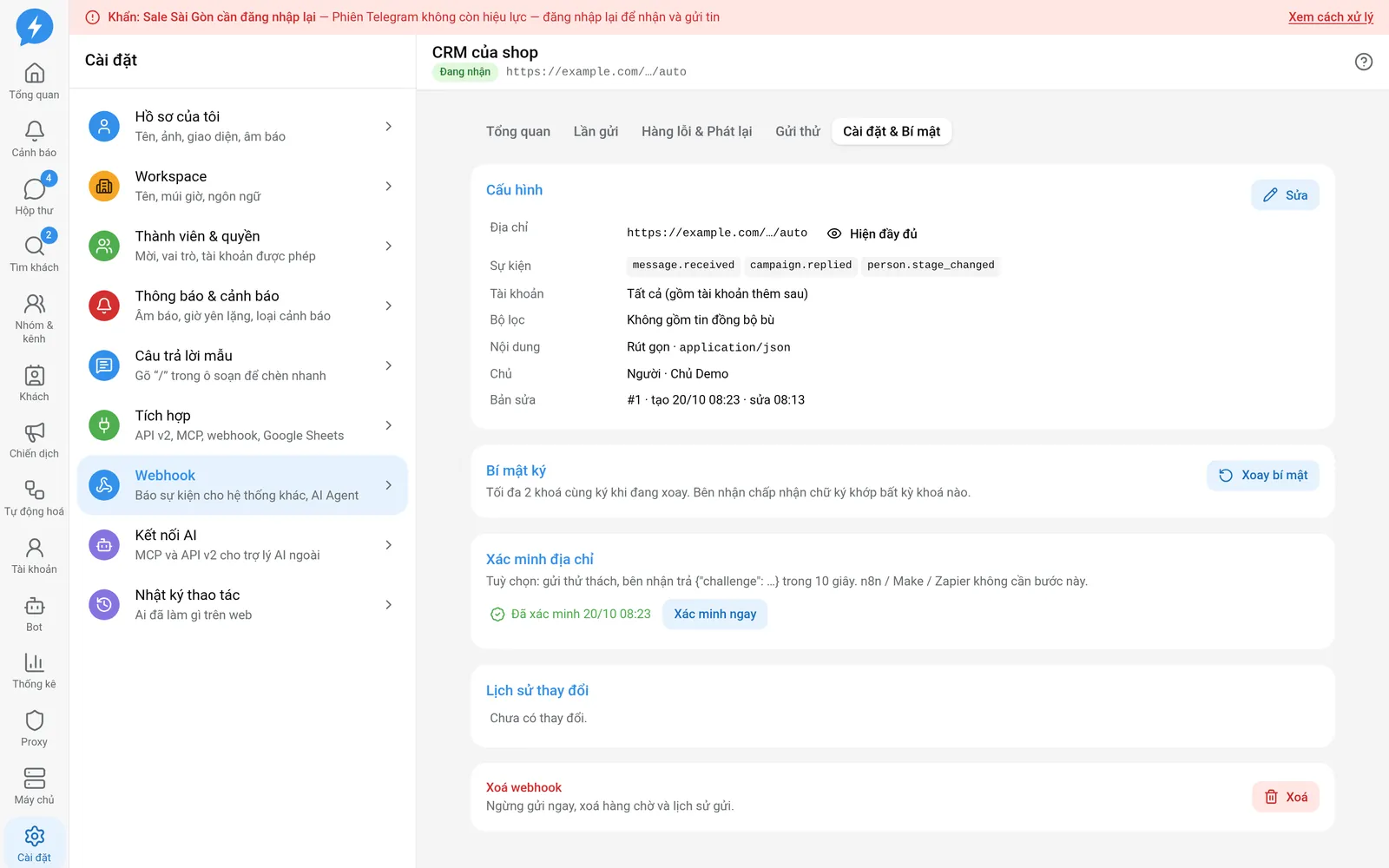Open the Kết nối AI settings row
Image resolution: width=1389 pixels, height=868 pixels.
pos(242,545)
